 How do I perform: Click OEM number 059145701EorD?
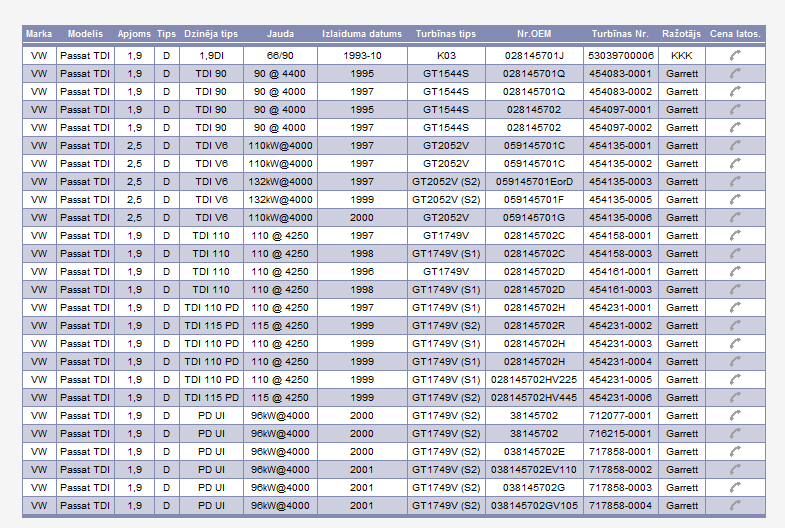(534, 182)
